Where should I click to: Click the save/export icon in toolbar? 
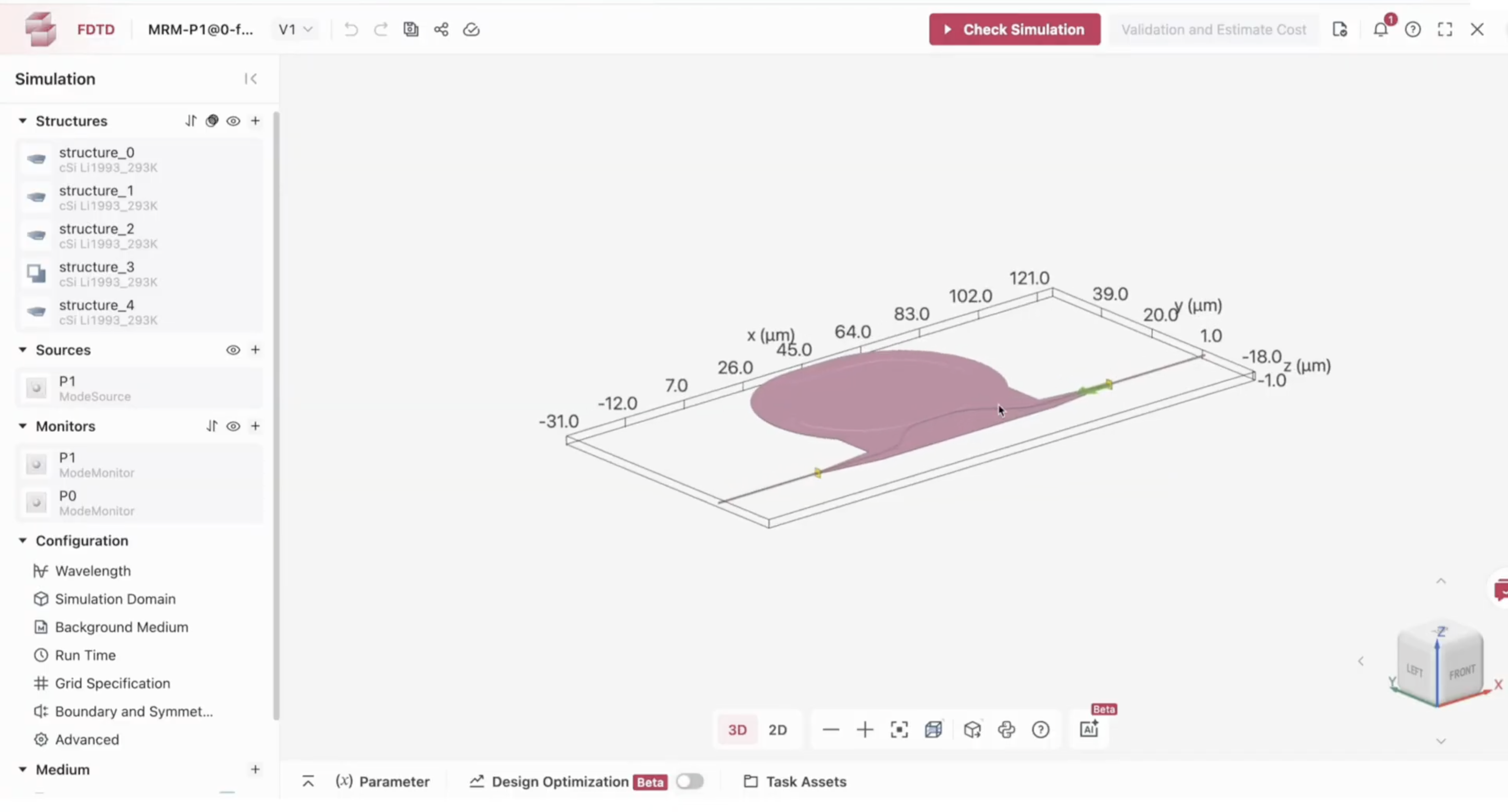pyautogui.click(x=411, y=29)
